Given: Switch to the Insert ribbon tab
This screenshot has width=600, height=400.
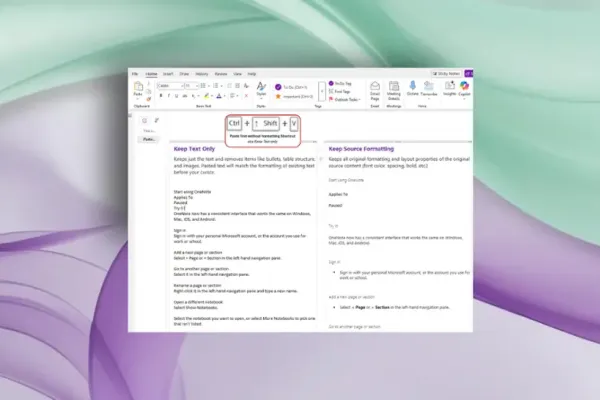Looking at the screenshot, I should [168, 74].
